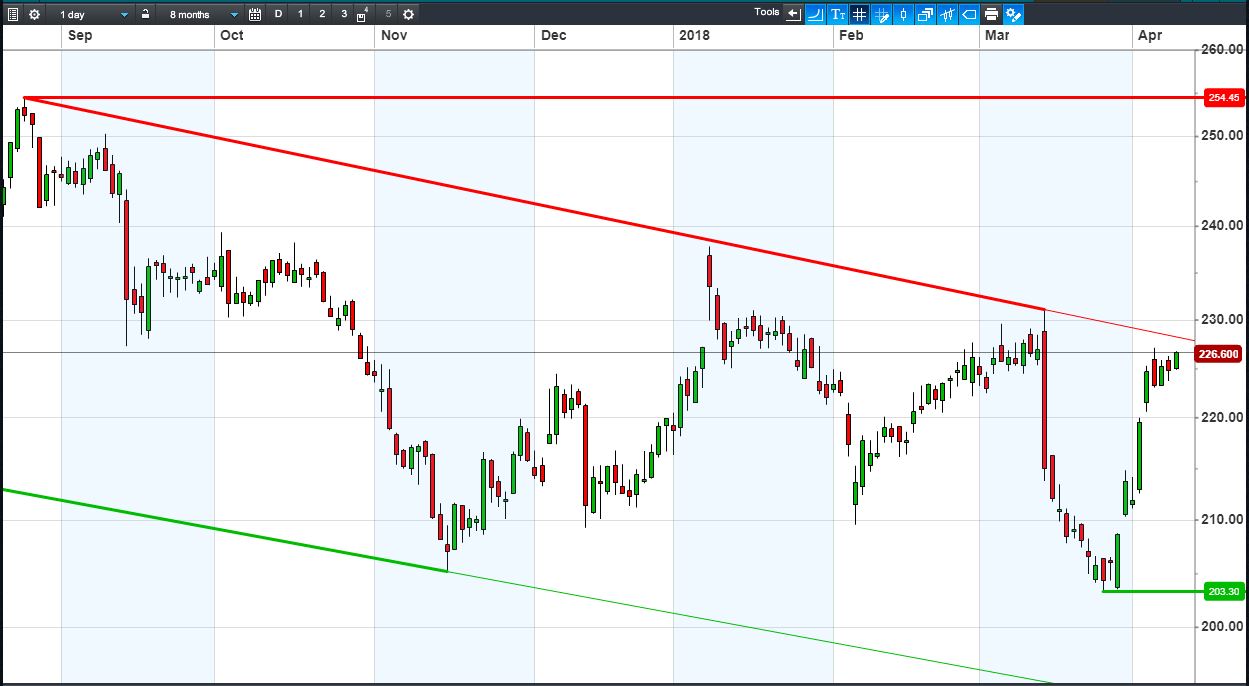Click the 240.00 price axis label
The image size is (1249, 686).
coord(1222,226)
